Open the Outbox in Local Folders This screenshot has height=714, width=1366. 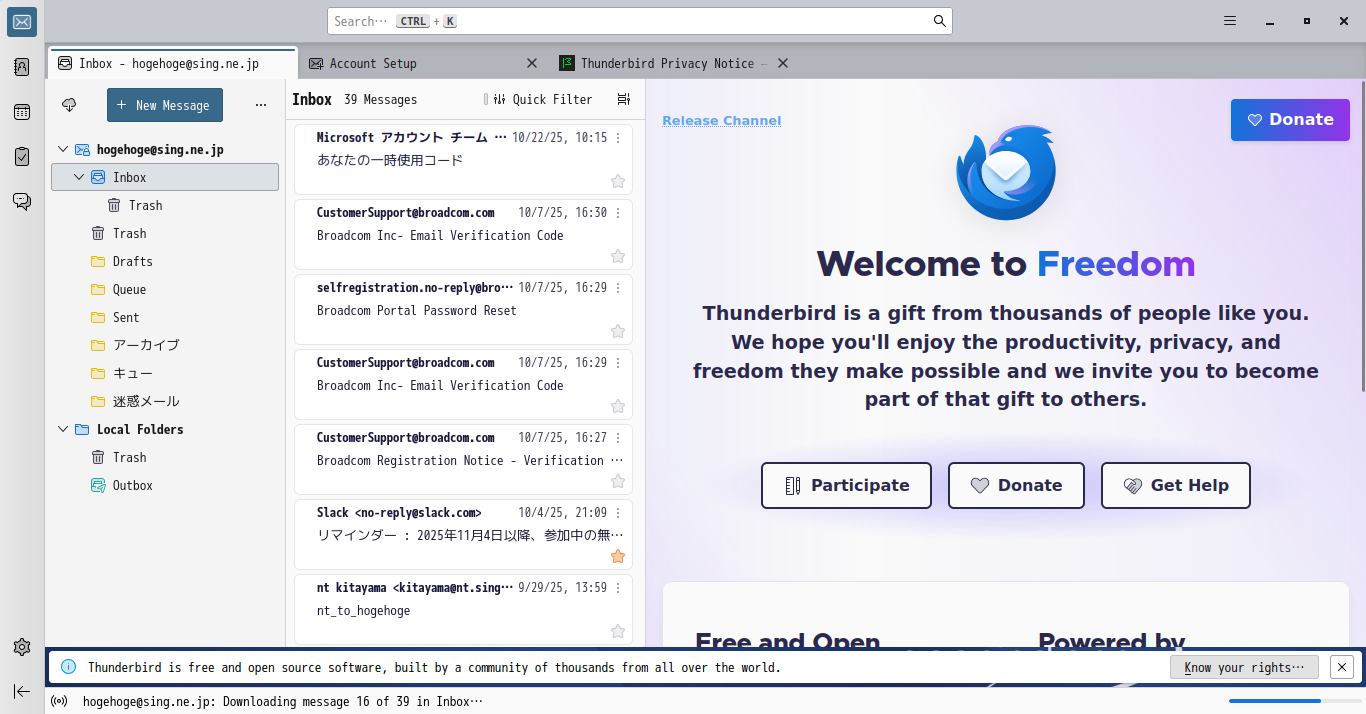coord(165,485)
